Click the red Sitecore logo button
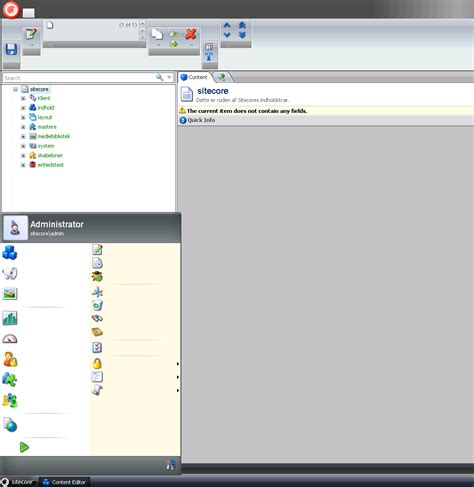Viewport: 474px width, 487px height. [x=11, y=10]
